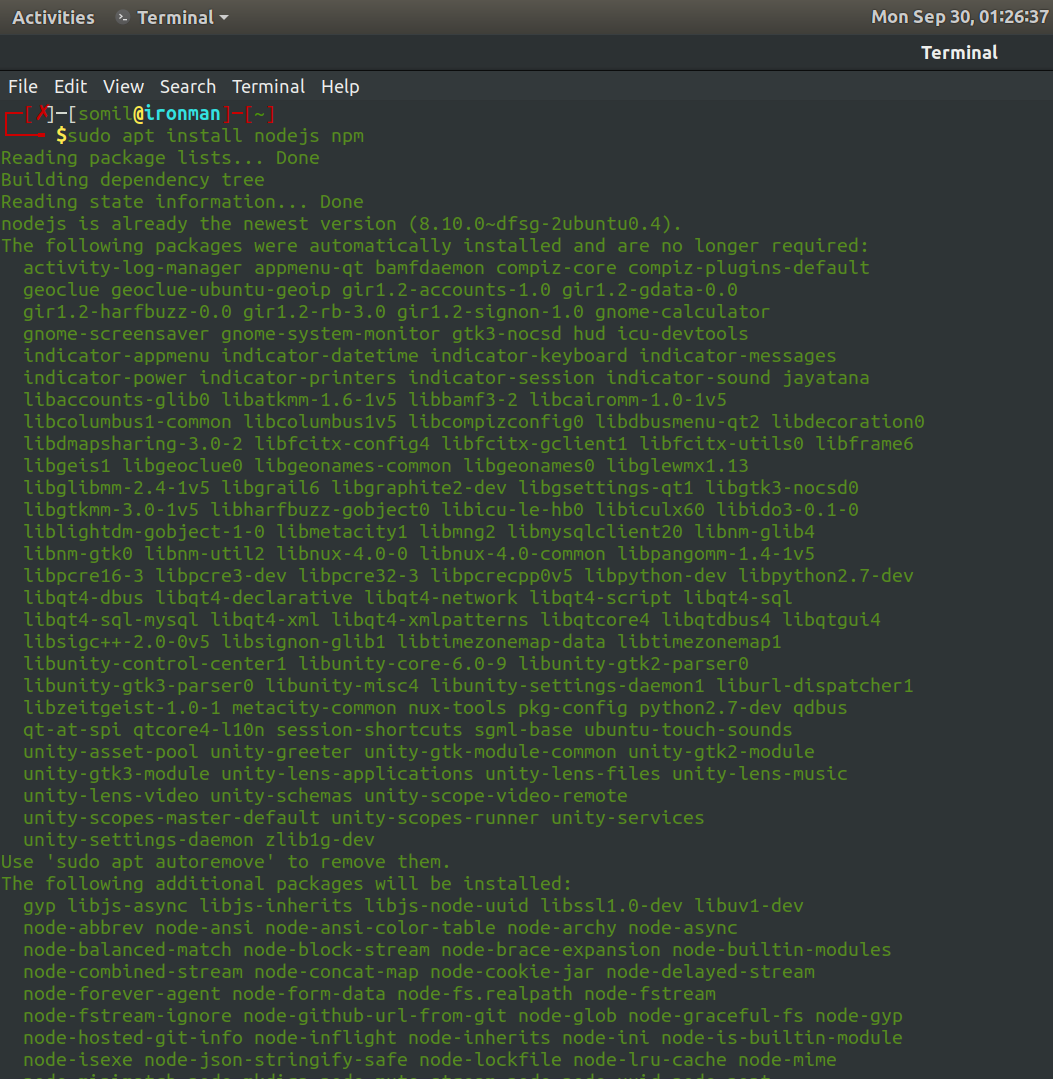Click 'compiz-plugins-default' package name
This screenshot has width=1053, height=1079.
point(749,268)
